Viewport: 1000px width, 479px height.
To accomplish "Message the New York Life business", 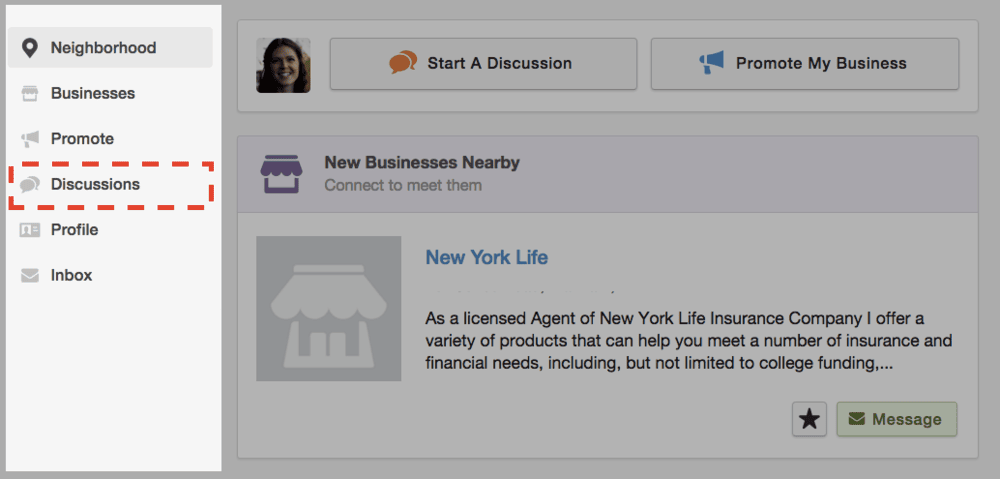I will pyautogui.click(x=896, y=419).
